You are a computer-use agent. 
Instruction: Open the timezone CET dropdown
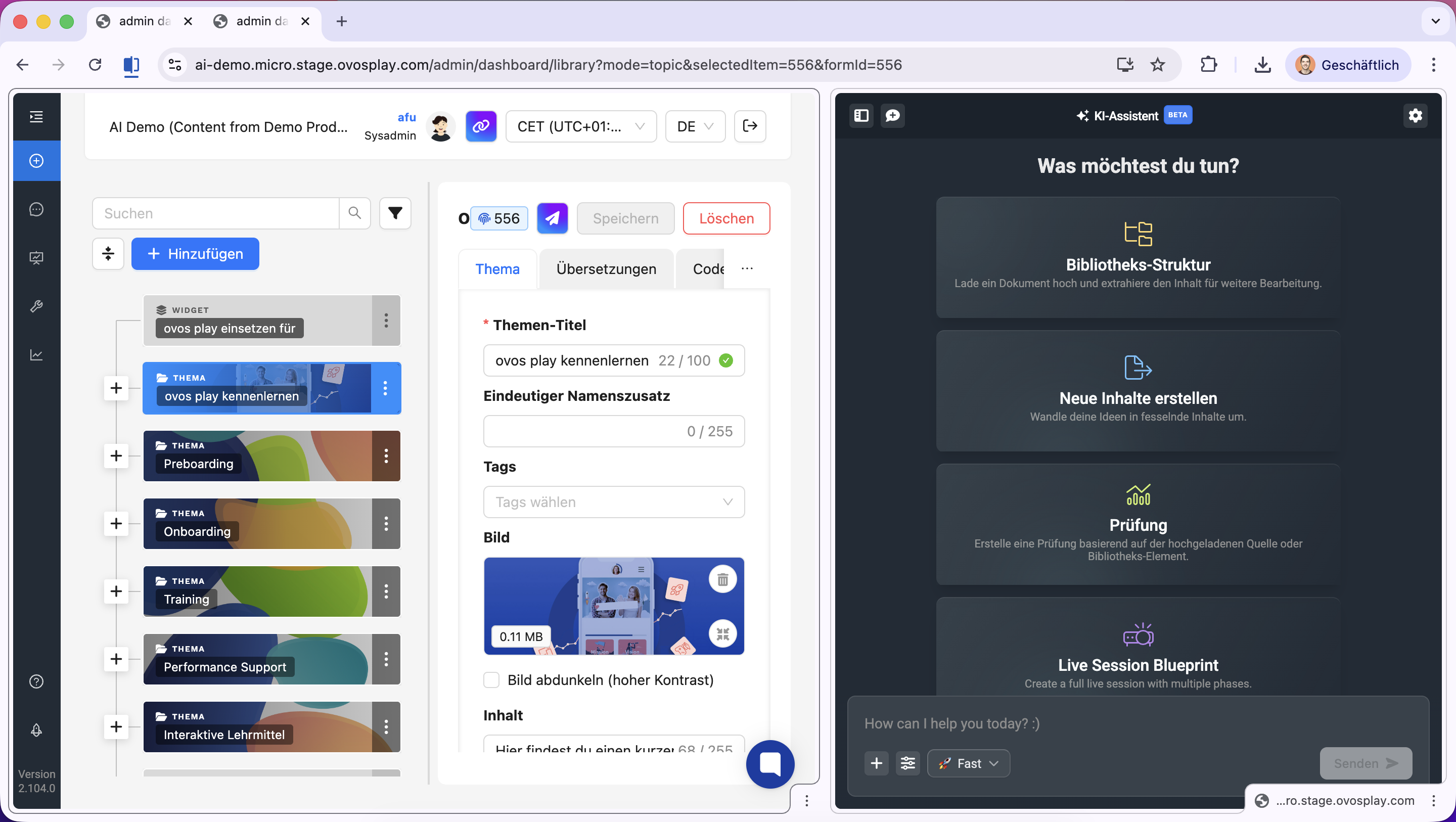[580, 126]
